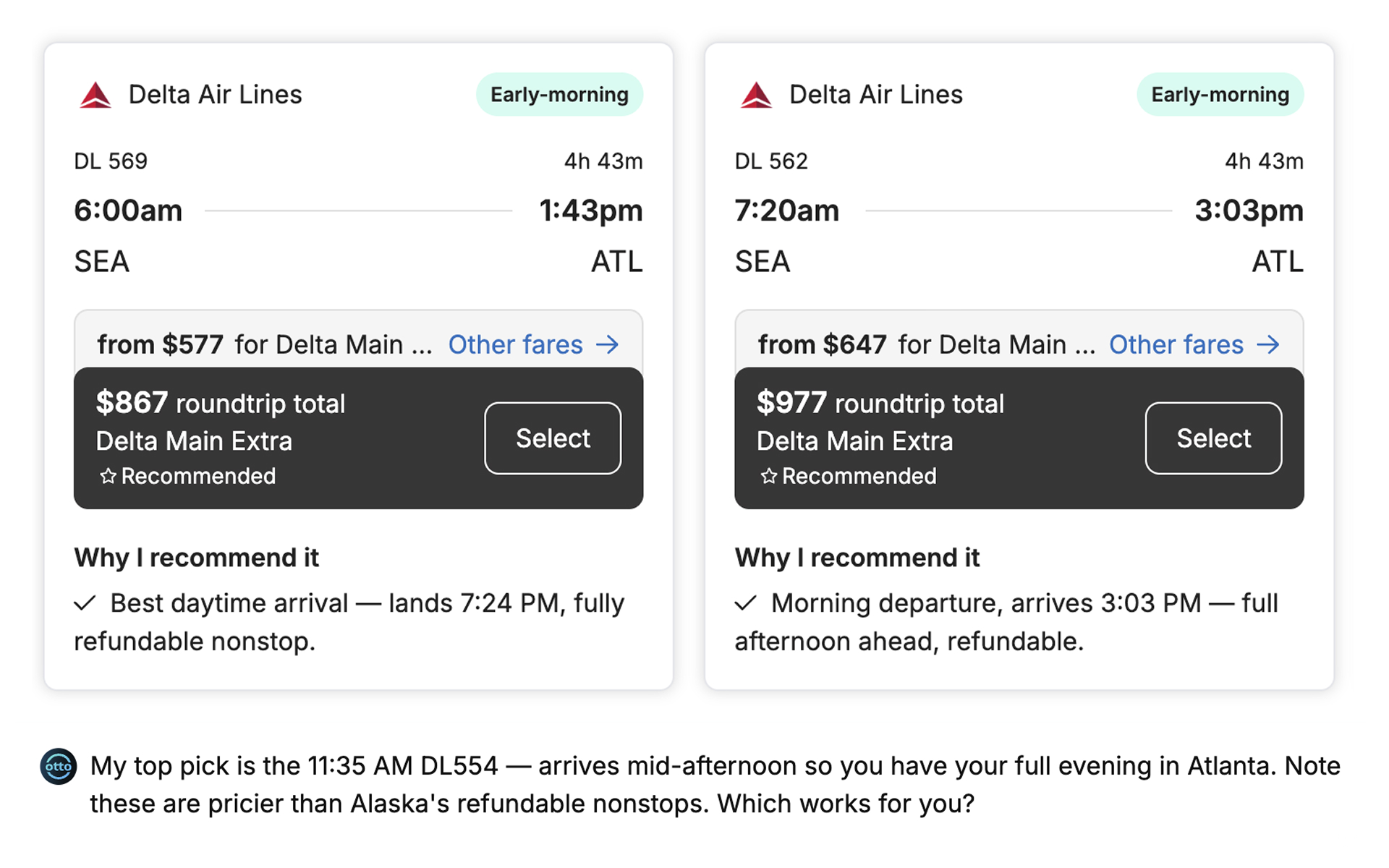The height and width of the screenshot is (868, 1389).
Task: Click the Otto message about DL554 top pick
Action: click(x=715, y=785)
